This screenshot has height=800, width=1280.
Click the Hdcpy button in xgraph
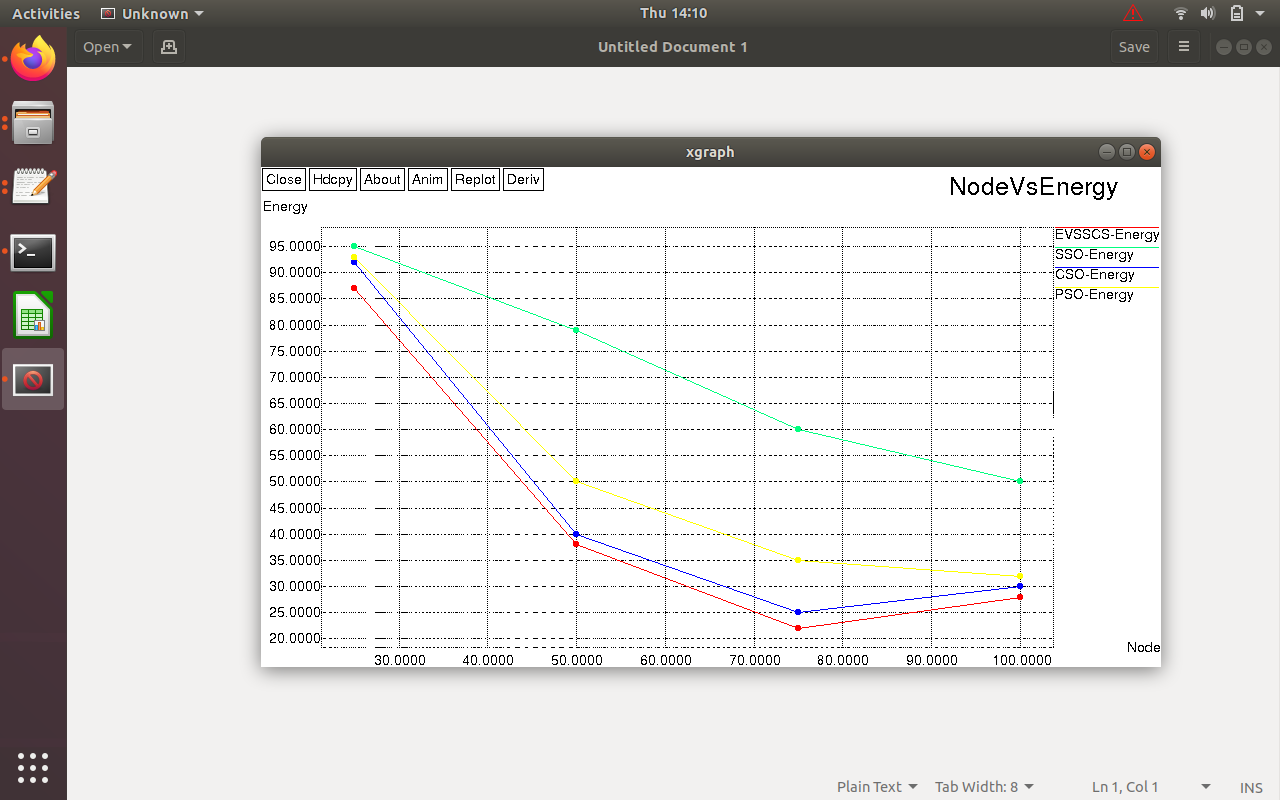click(x=333, y=179)
